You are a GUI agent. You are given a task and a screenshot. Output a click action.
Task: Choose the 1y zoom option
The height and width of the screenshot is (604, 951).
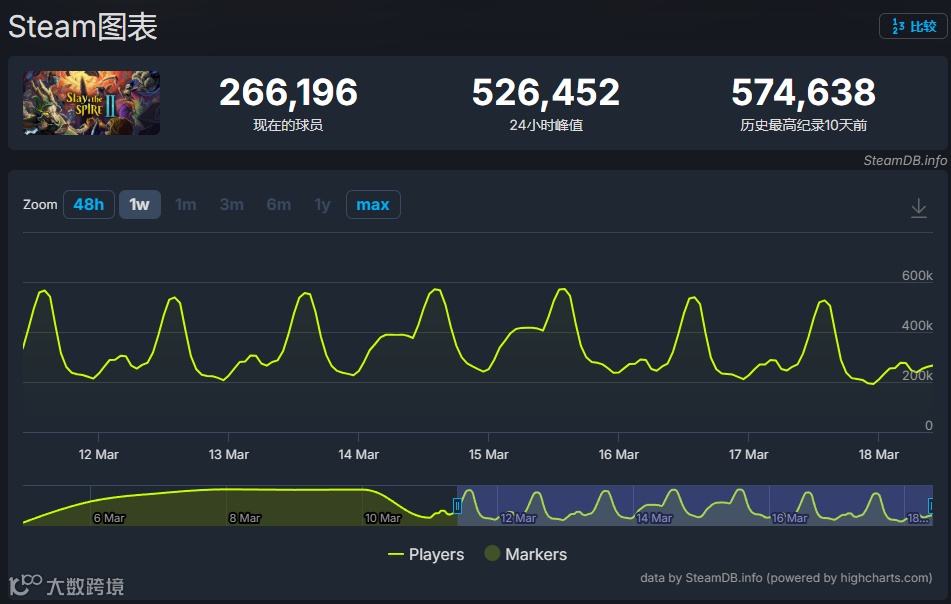click(x=322, y=204)
